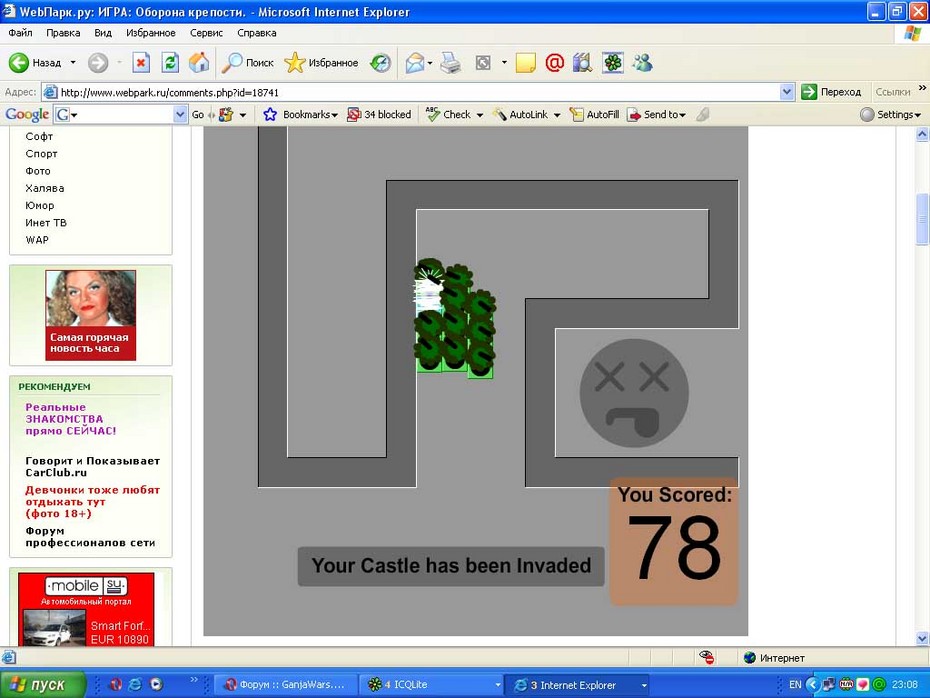Image resolution: width=930 pixels, height=698 pixels.
Task: Open the Messenger people icon
Action: [642, 62]
